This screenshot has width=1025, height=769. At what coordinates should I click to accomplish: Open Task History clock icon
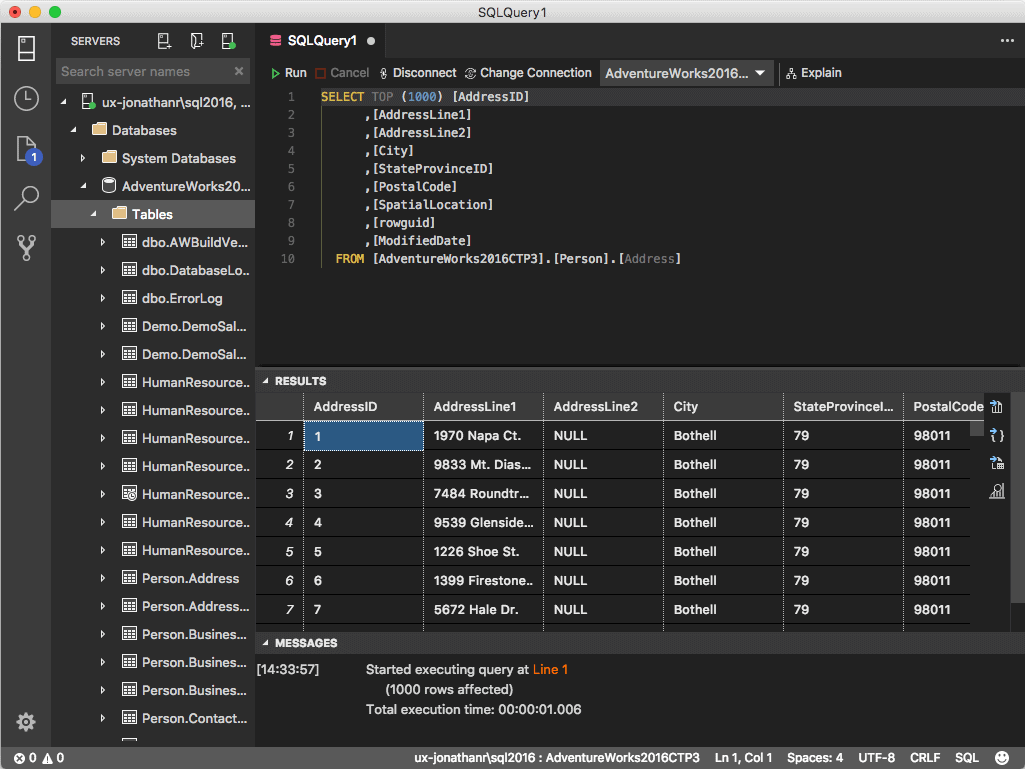[26, 99]
